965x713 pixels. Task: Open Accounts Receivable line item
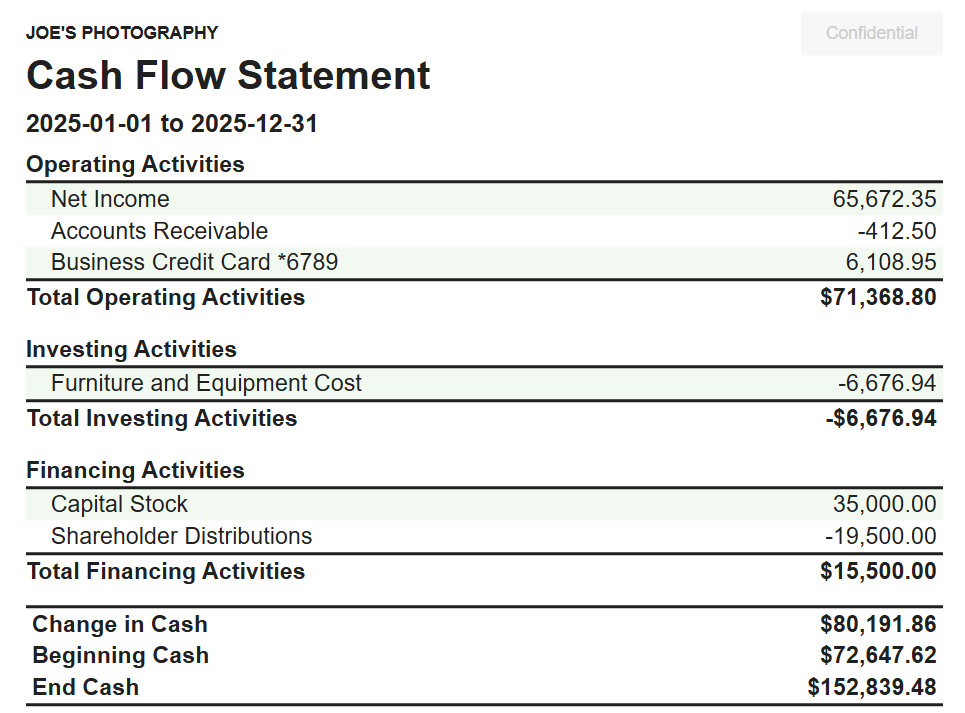point(484,231)
